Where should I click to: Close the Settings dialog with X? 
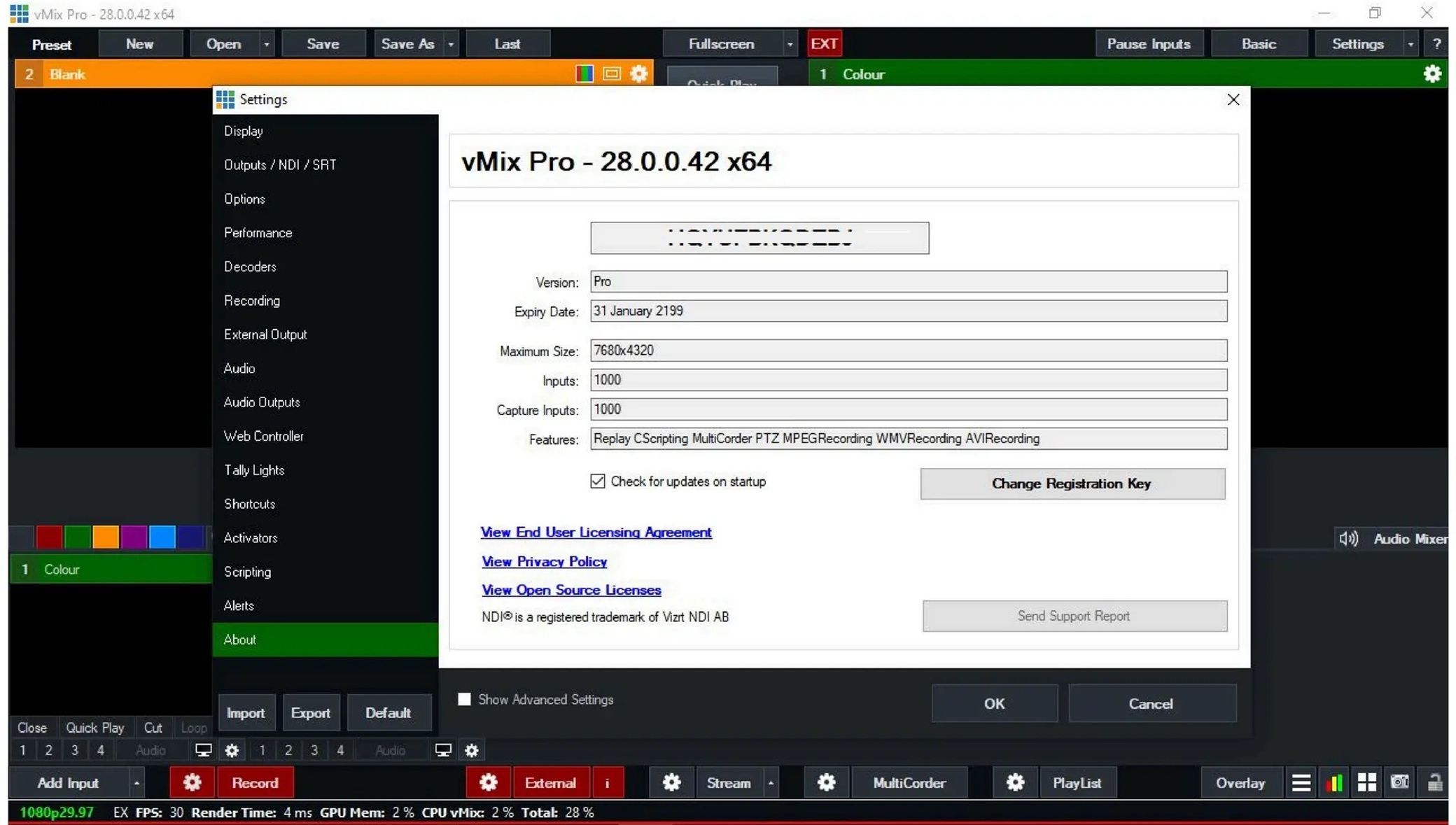click(x=1233, y=99)
